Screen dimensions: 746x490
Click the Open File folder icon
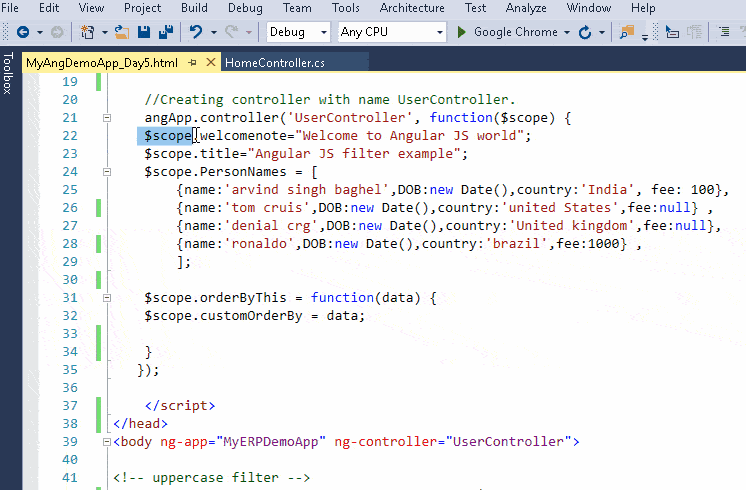point(122,32)
